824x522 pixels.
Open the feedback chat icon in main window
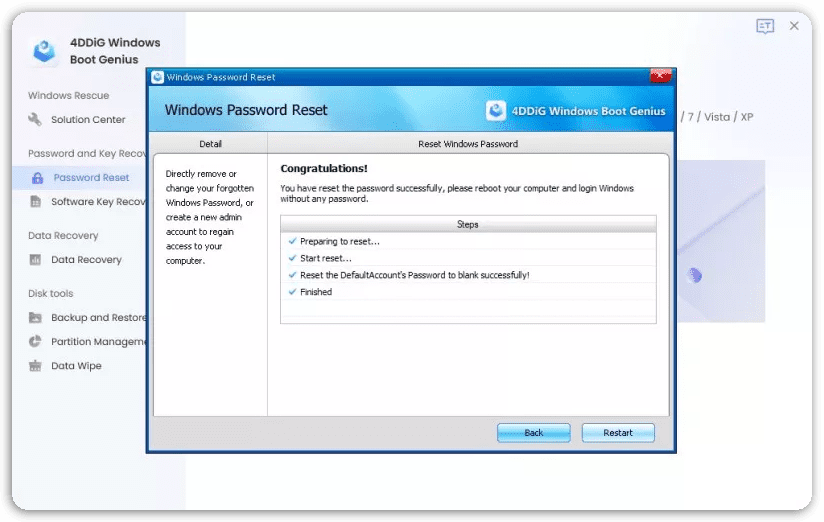(x=765, y=26)
